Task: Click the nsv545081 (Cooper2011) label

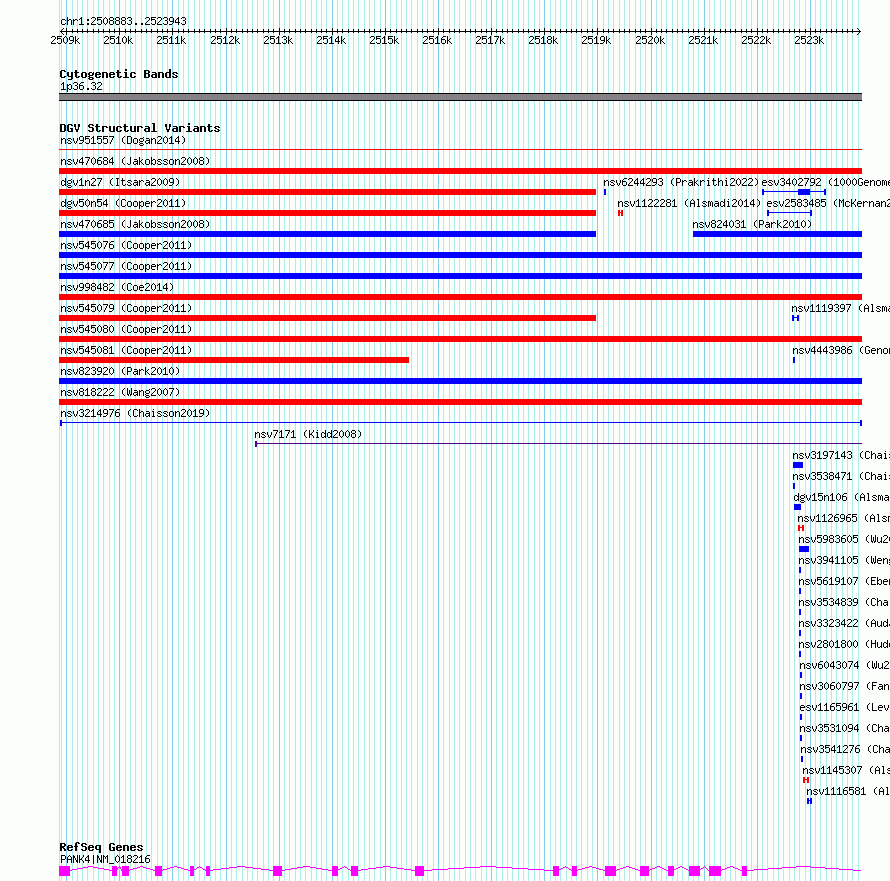Action: 126,350
